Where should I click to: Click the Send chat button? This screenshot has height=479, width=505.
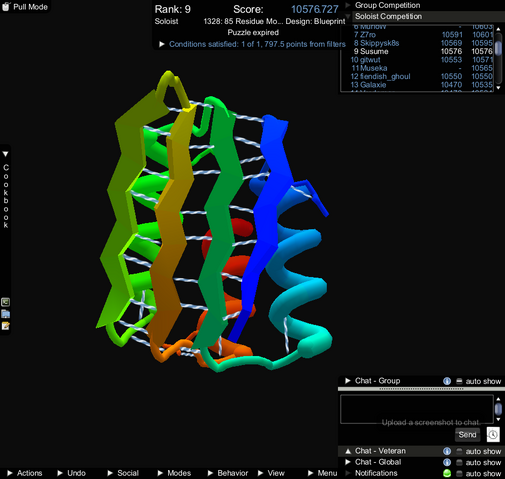tap(467, 434)
